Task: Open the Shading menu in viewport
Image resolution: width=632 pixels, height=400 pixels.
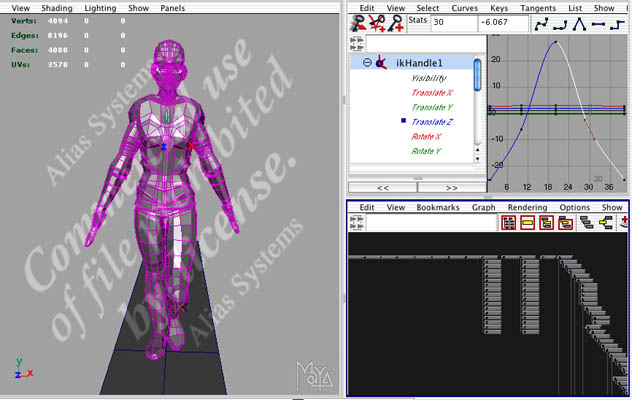Action: 57,7
